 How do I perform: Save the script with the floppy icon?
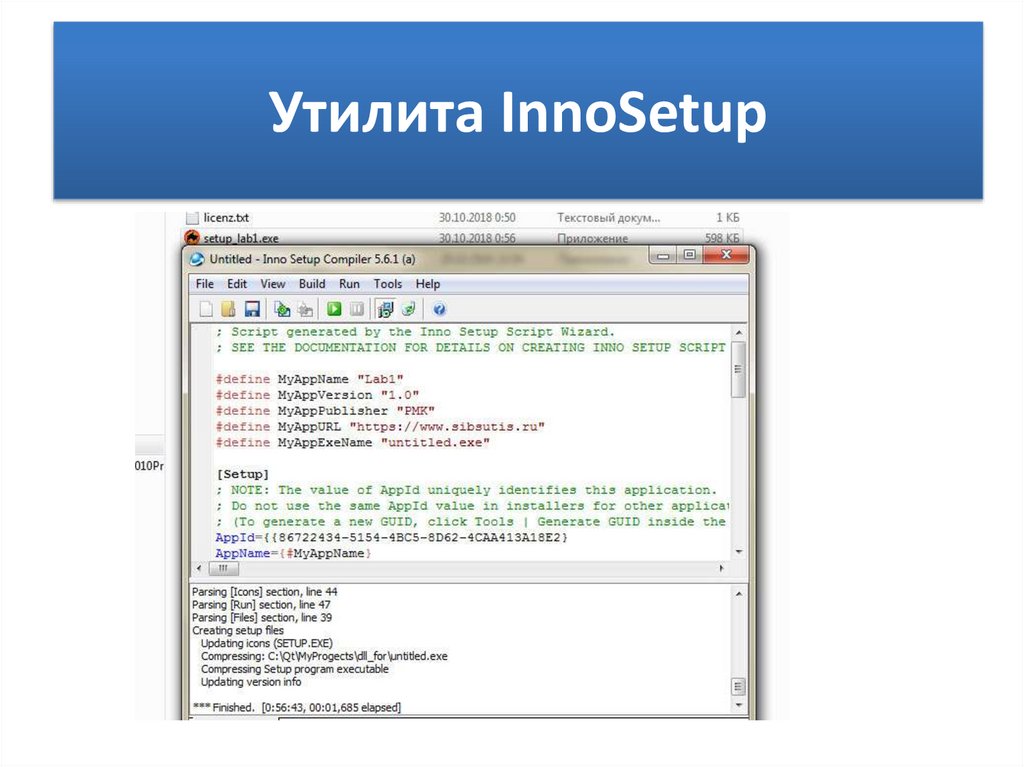click(x=252, y=309)
